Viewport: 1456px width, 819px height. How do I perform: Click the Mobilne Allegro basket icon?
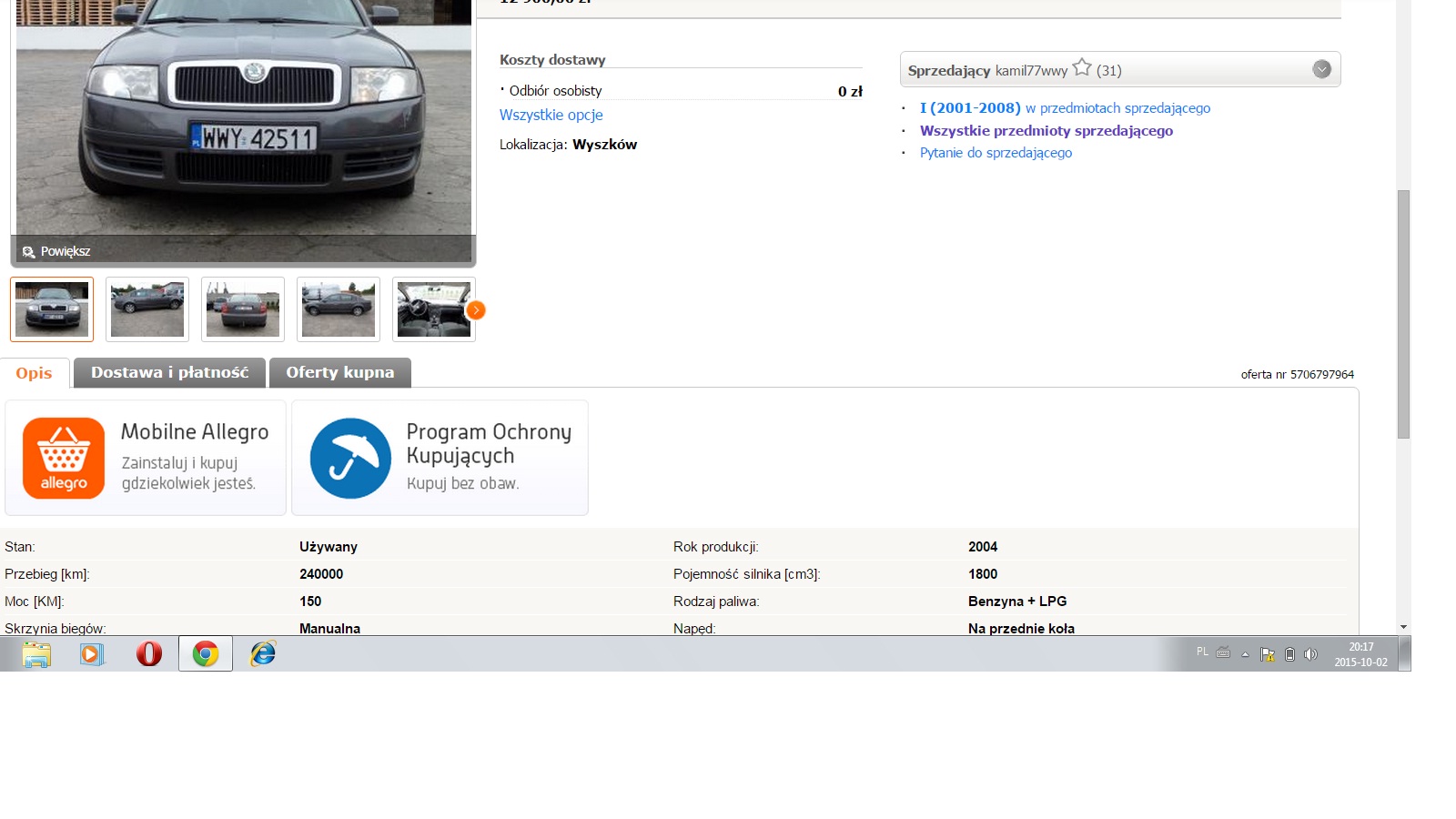click(64, 458)
